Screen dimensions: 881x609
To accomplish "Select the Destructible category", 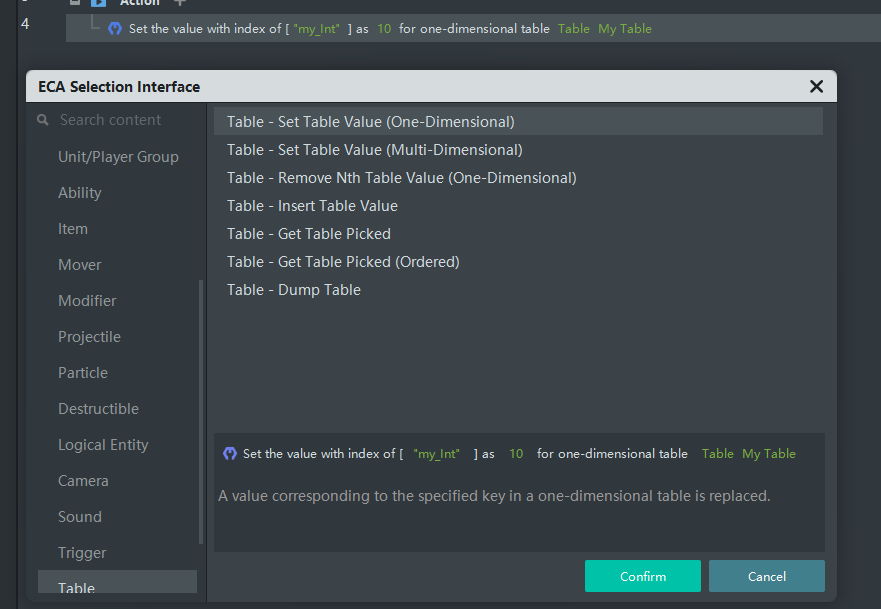I will click(98, 408).
